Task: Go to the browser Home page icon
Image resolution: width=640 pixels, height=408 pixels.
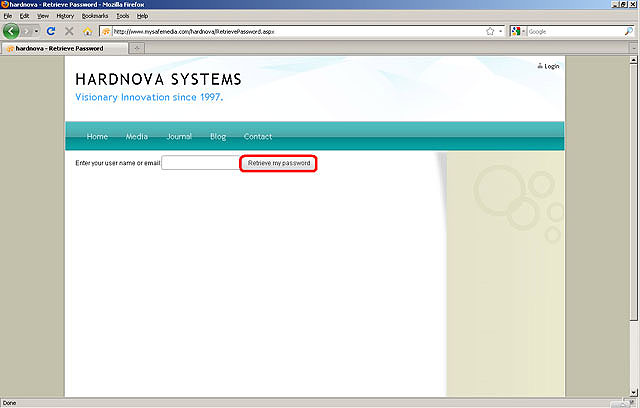Action: coord(87,32)
